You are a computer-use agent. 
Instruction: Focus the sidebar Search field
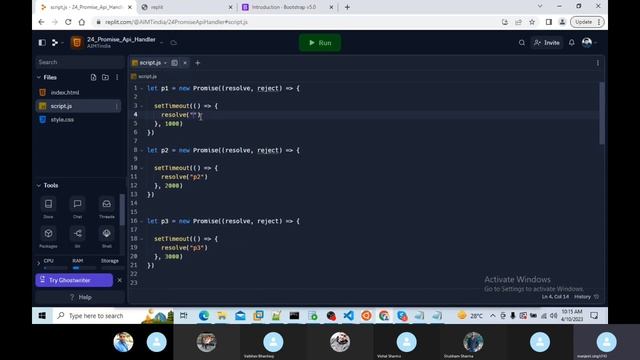79,62
